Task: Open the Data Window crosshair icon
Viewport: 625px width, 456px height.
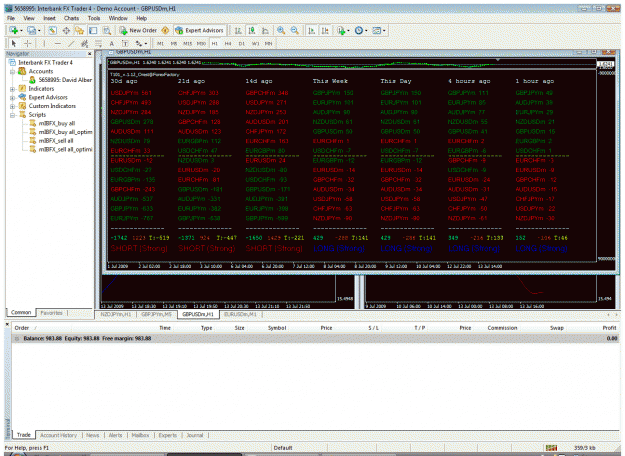Action: point(66,30)
